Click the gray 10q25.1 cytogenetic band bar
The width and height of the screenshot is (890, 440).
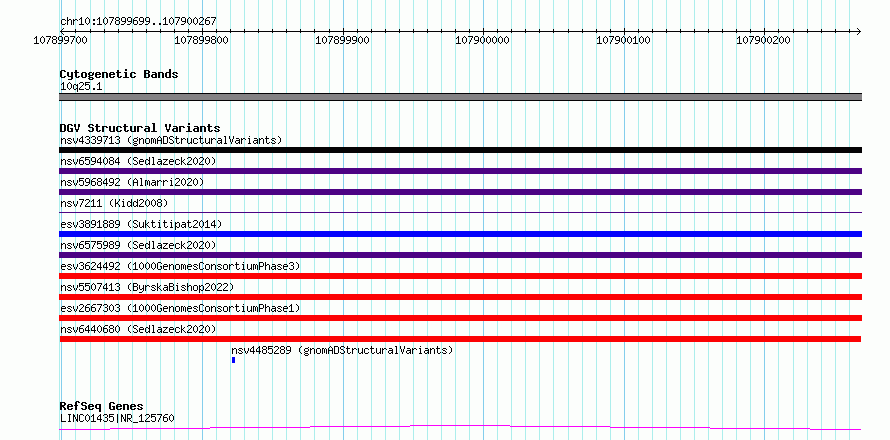[x=460, y=97]
